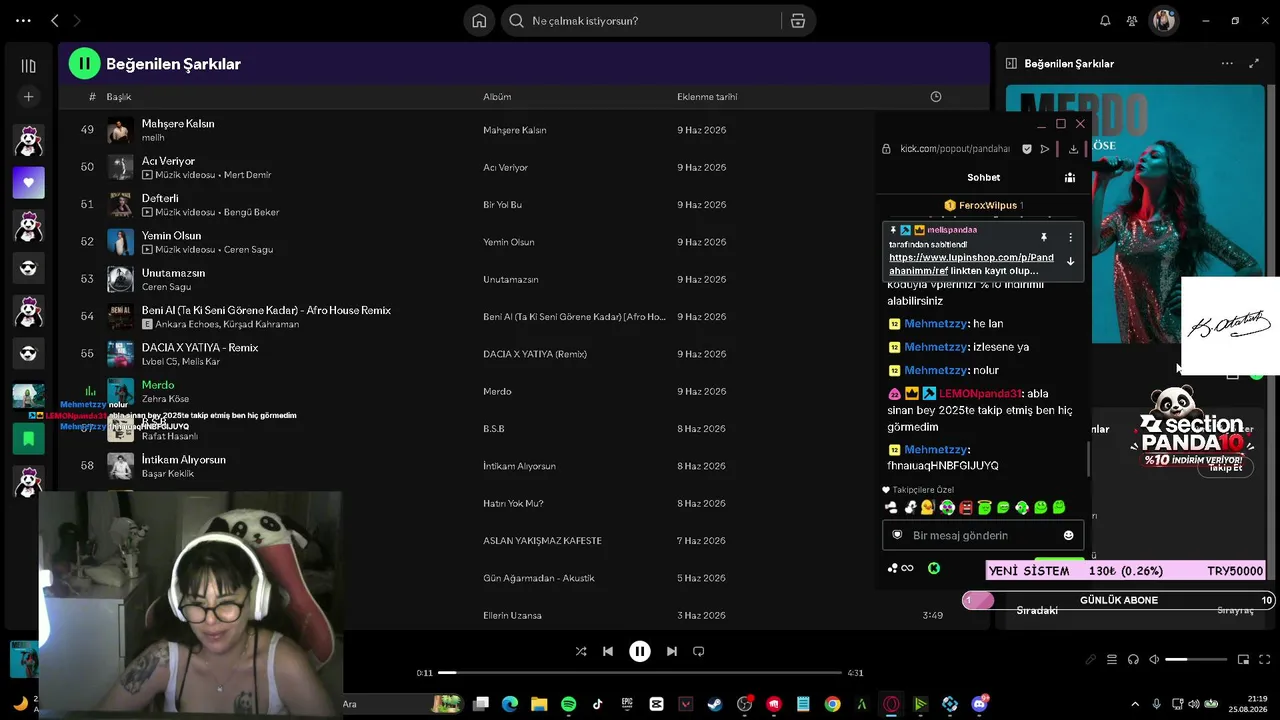Sort by the Albüm column header
The width and height of the screenshot is (1280, 720).
click(x=497, y=97)
